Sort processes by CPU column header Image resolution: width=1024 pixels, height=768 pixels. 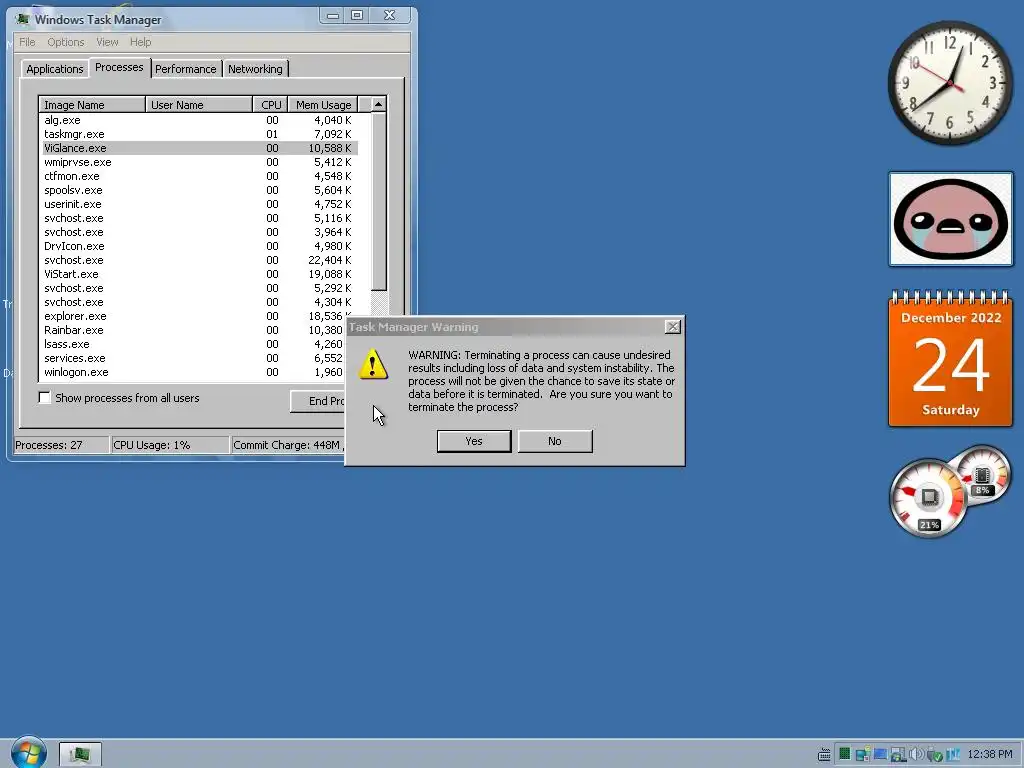point(270,104)
